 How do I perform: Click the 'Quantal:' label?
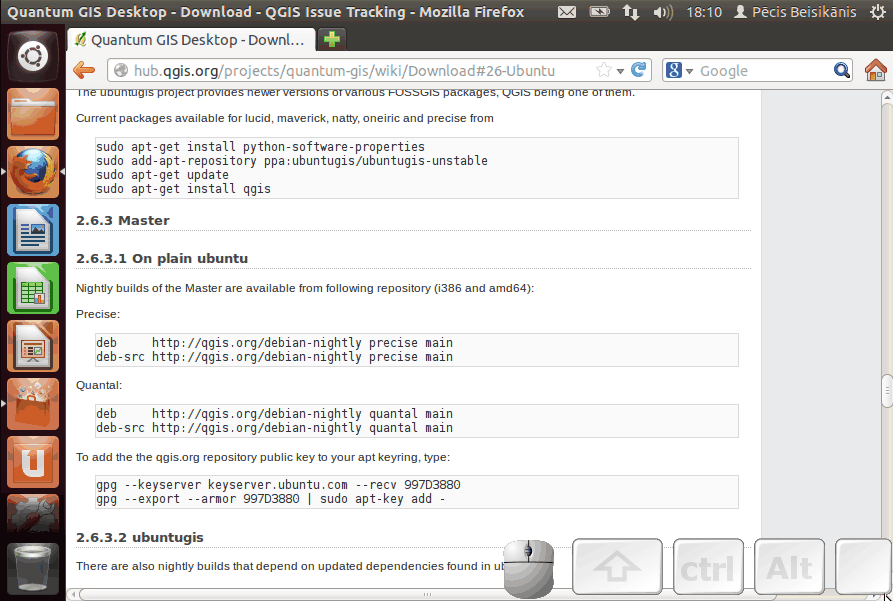pos(99,386)
